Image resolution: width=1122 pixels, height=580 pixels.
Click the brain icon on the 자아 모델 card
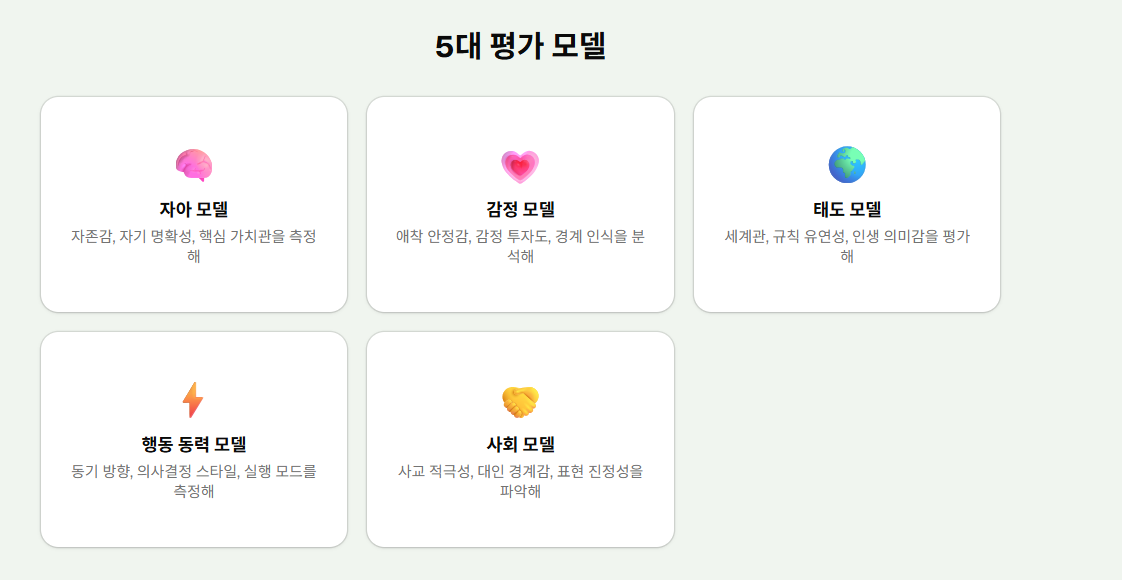[192, 161]
